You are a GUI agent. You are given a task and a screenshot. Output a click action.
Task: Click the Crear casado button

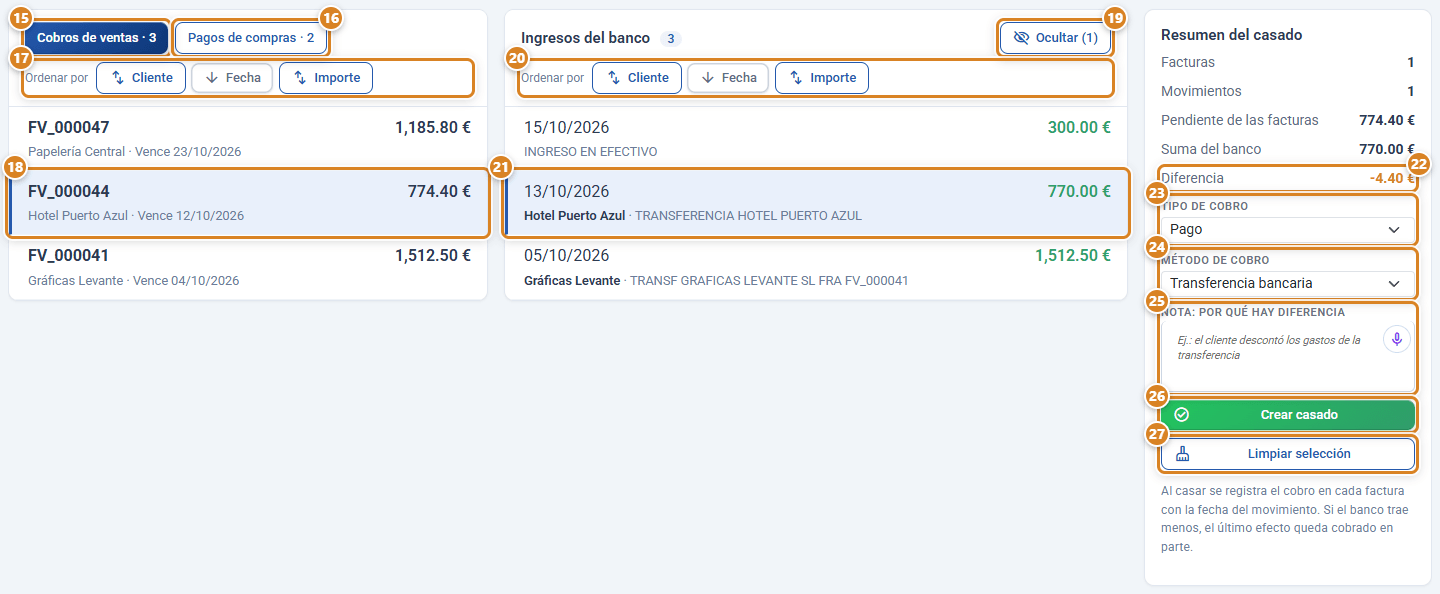click(x=1288, y=414)
